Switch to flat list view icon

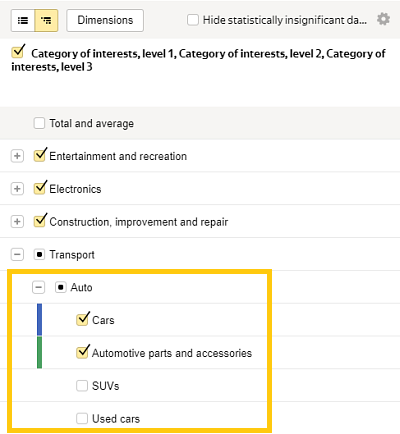pyautogui.click(x=23, y=21)
